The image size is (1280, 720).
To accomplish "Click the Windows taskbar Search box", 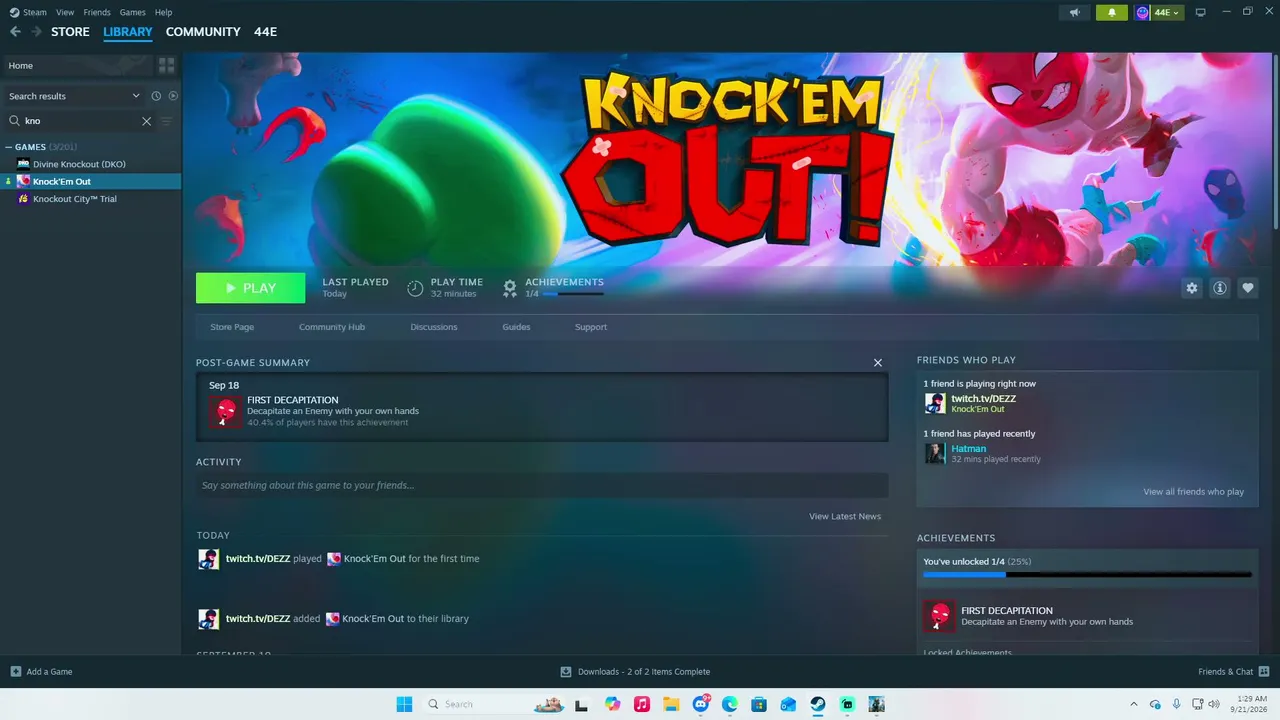I will 495,704.
